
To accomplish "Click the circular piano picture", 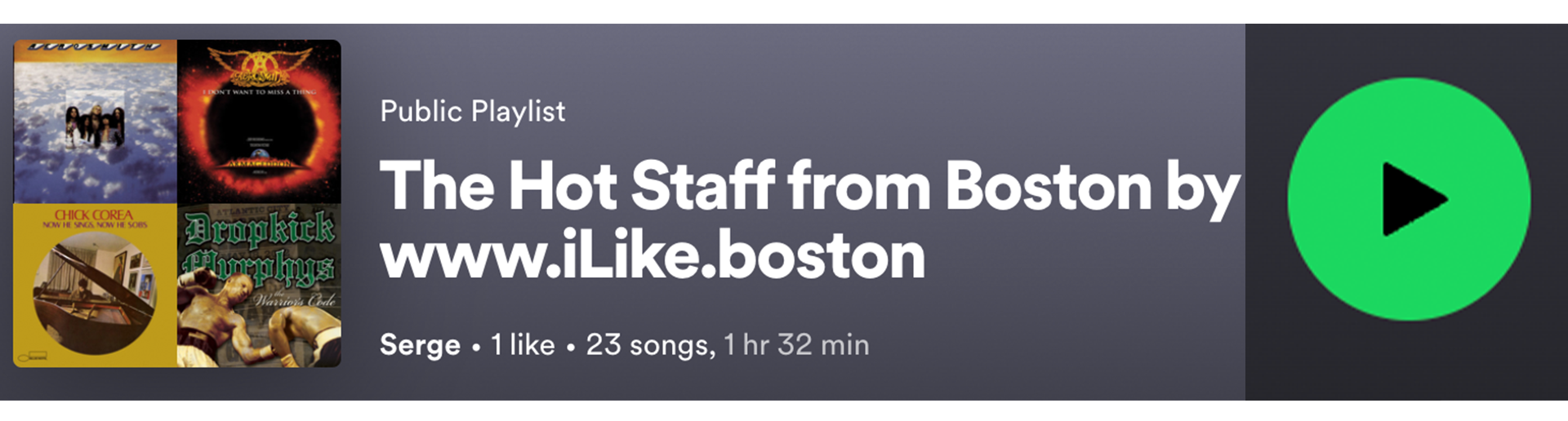I will coord(94,294).
